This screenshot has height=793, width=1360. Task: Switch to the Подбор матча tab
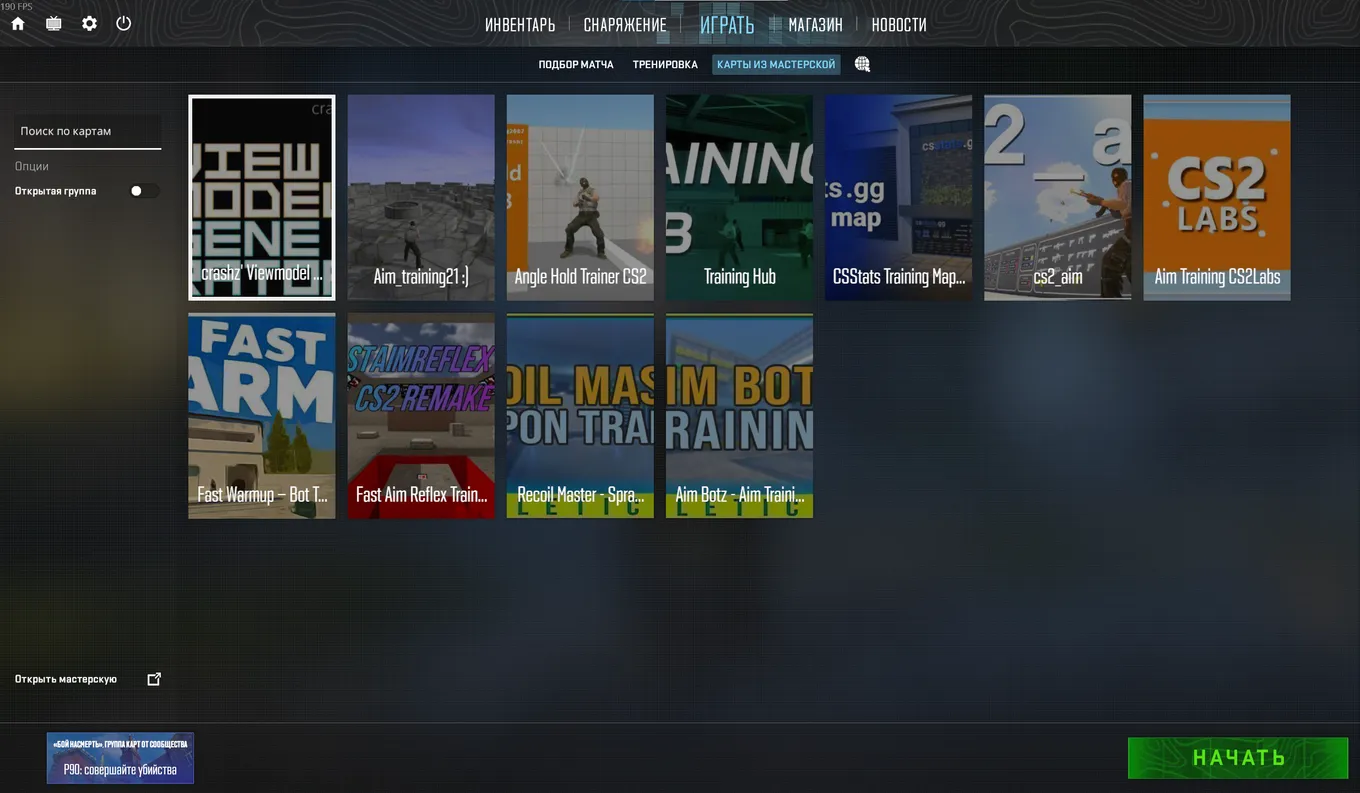tap(576, 64)
